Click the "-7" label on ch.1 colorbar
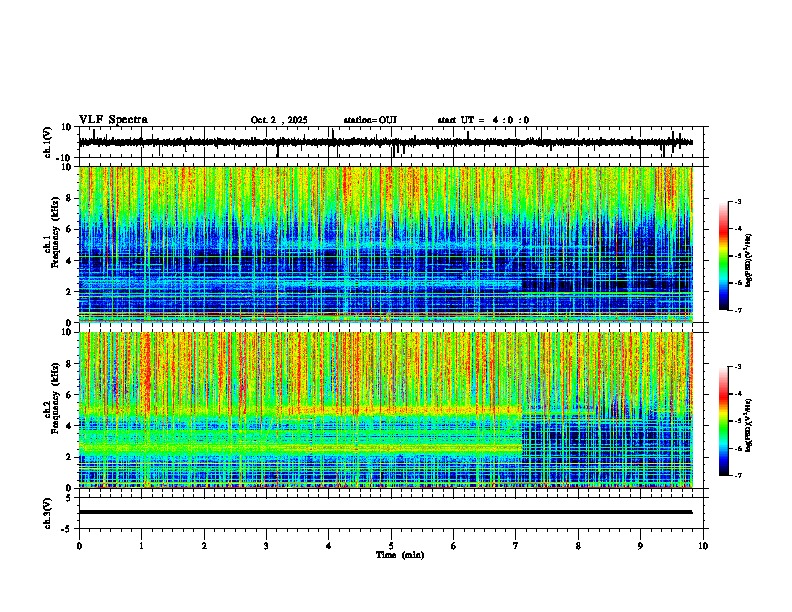This screenshot has height=612, width=792. [737, 310]
